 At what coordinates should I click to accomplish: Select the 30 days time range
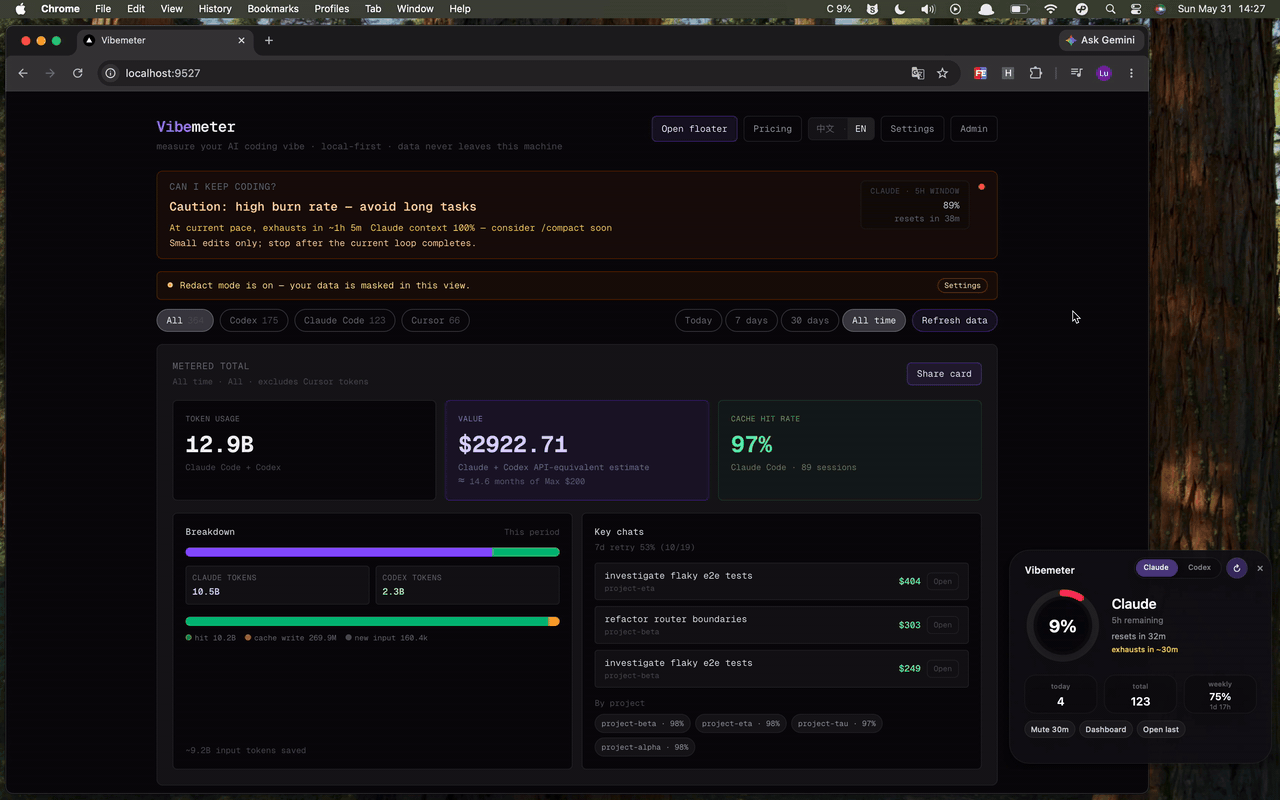click(x=810, y=320)
